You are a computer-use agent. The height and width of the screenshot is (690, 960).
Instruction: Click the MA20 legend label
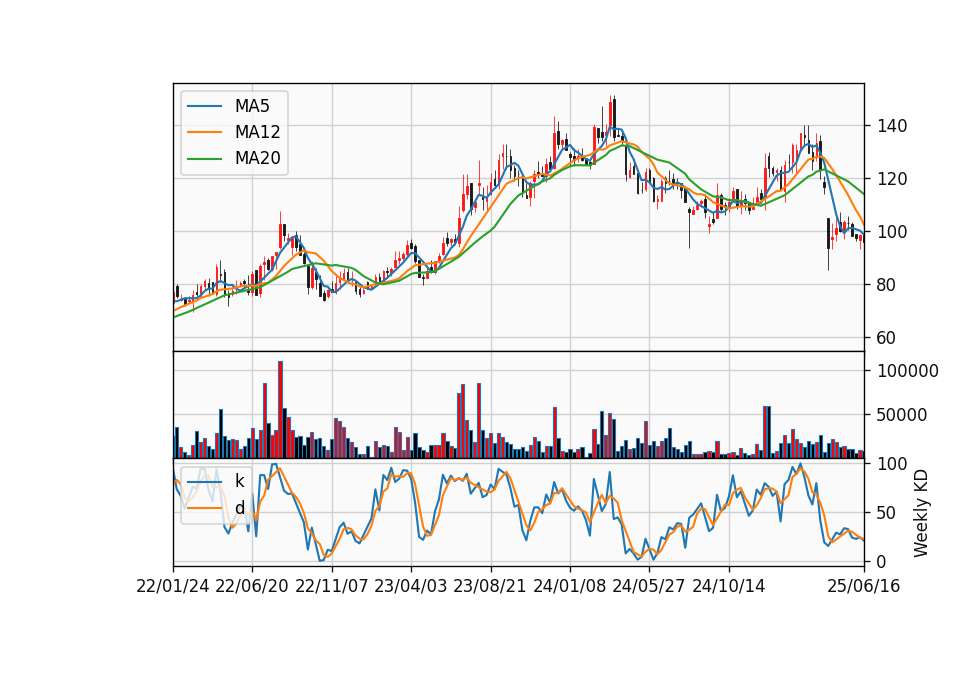click(257, 159)
